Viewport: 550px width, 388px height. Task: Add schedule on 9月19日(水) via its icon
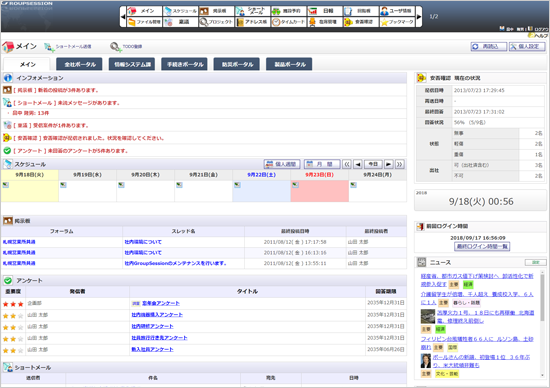point(63,185)
